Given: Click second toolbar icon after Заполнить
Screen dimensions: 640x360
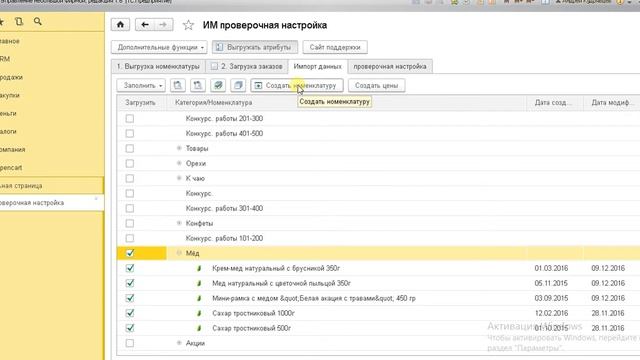Looking at the screenshot, I should tap(198, 85).
